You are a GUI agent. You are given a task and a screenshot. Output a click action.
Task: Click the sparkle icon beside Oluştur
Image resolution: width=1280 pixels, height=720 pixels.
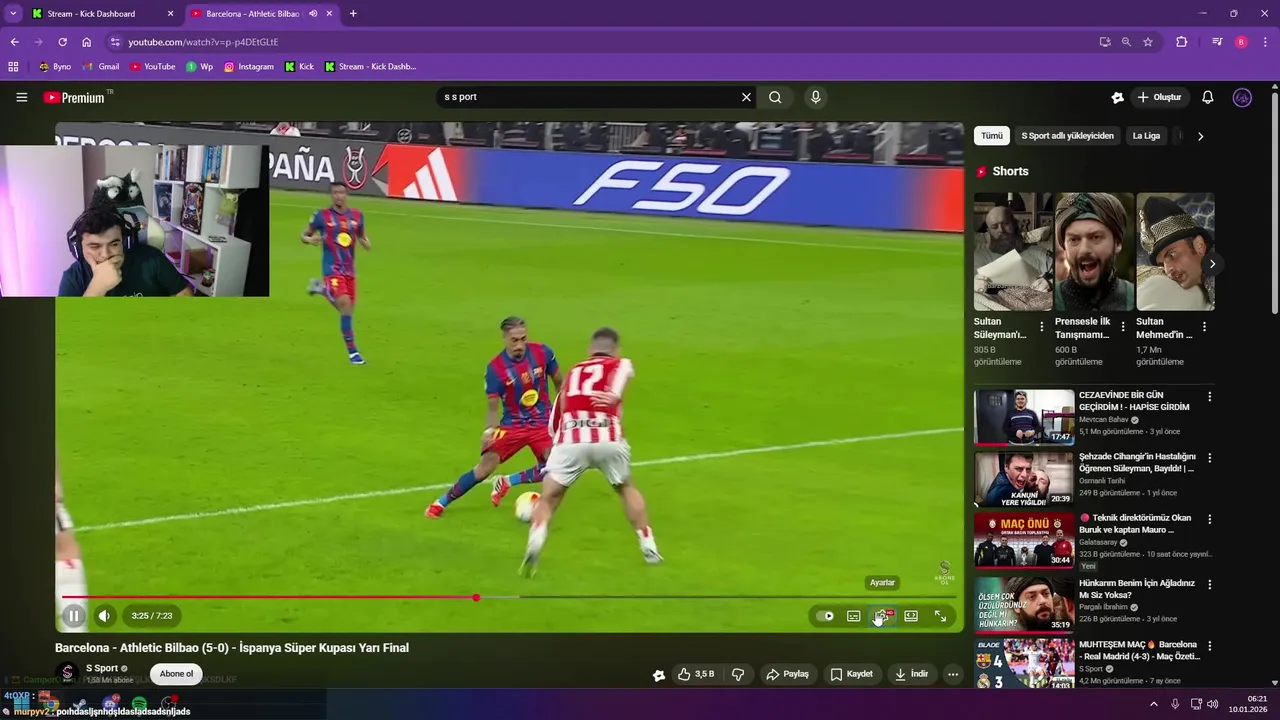pos(1118,97)
